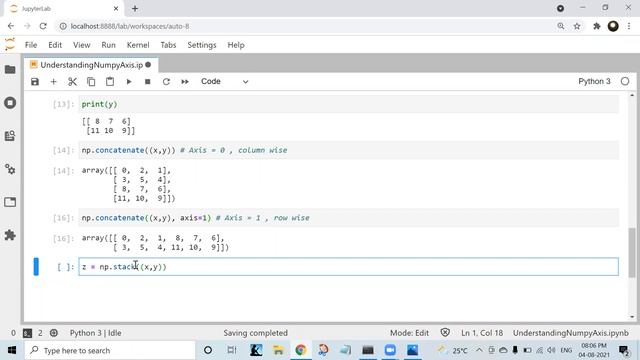
Task: Click Python 3 | Idle status text
Action: click(96, 333)
